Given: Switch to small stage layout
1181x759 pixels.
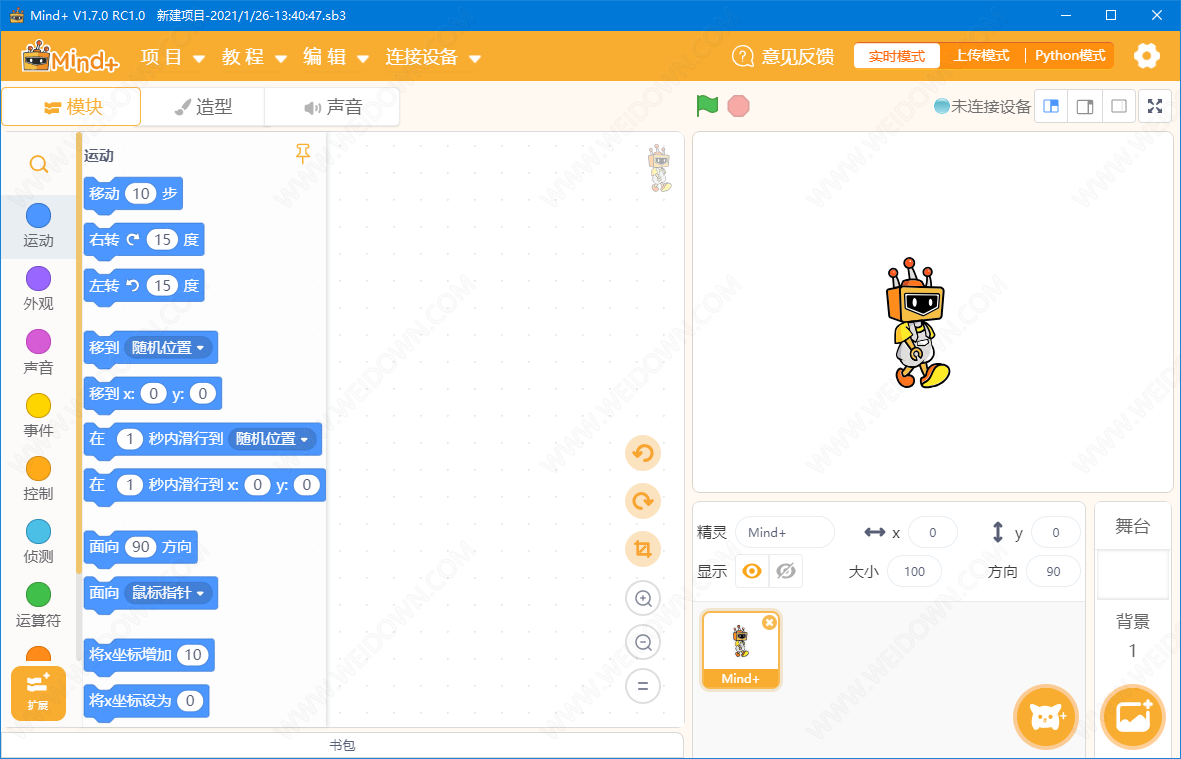Looking at the screenshot, I should [x=1051, y=106].
